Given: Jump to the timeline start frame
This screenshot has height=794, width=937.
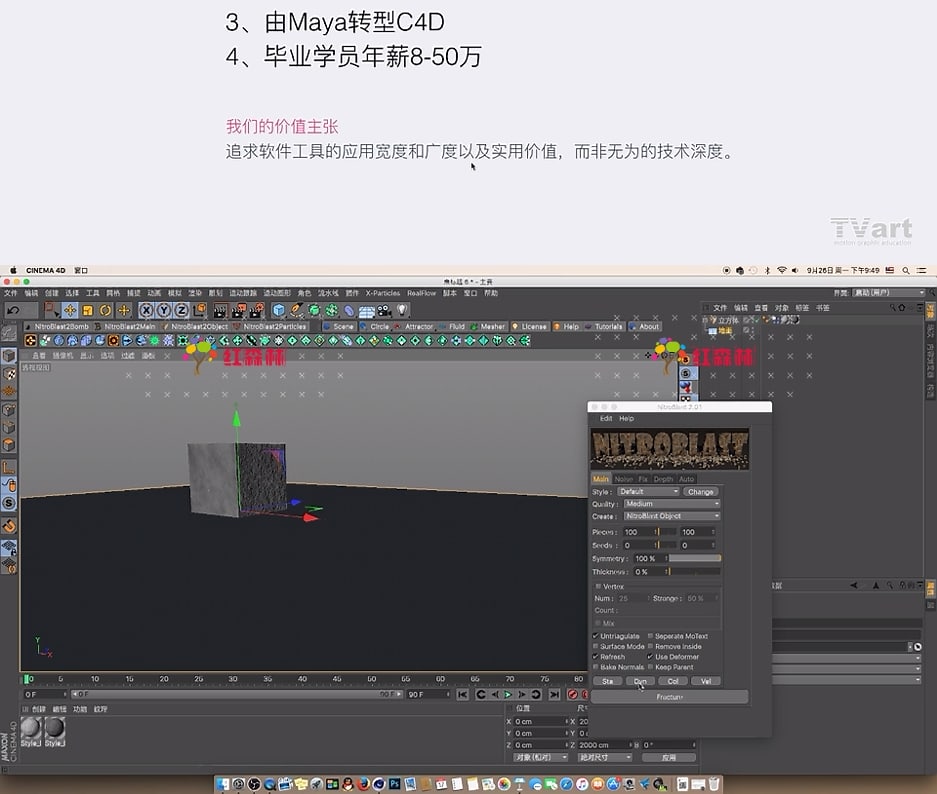Looking at the screenshot, I should coord(462,694).
